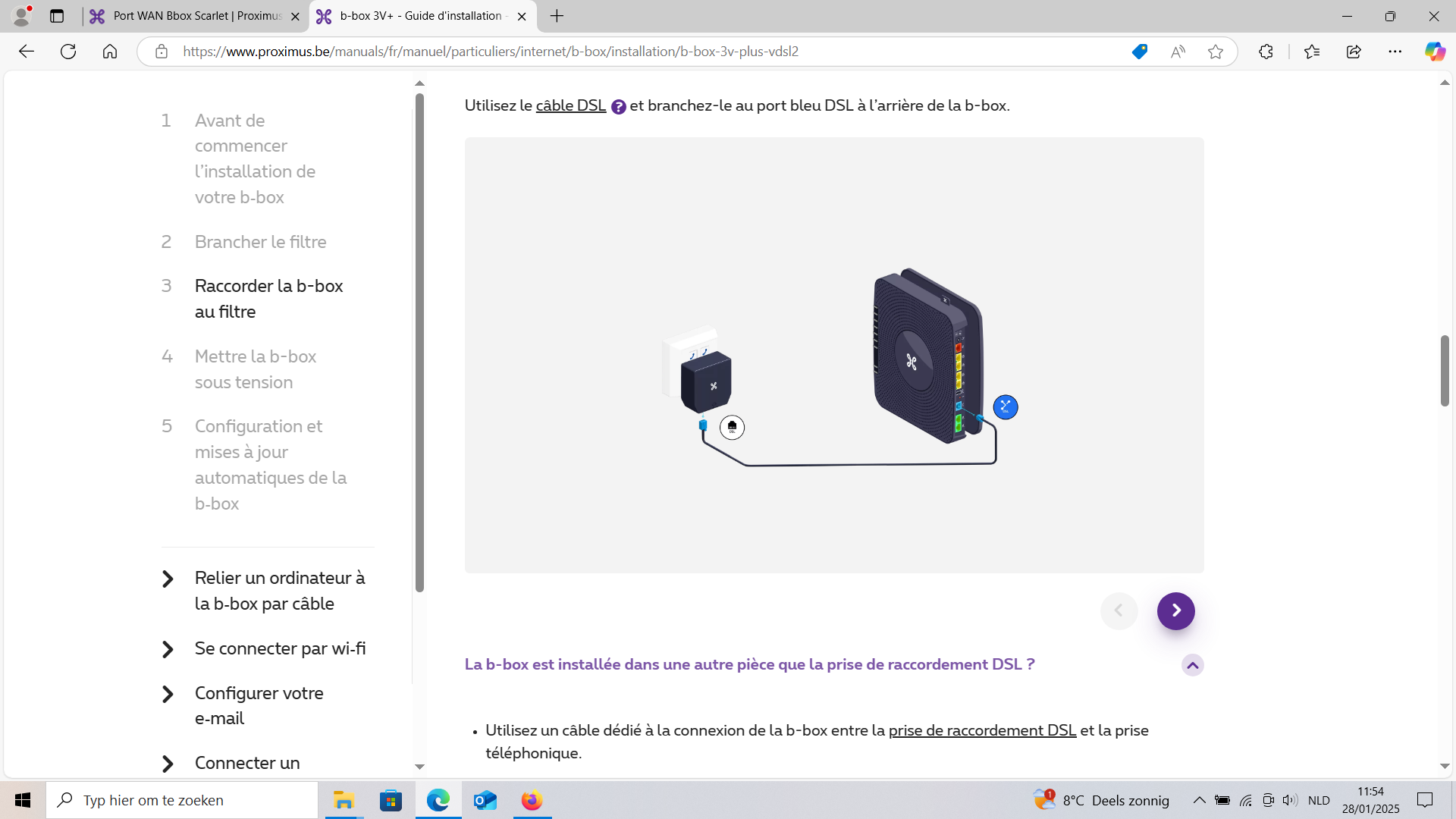Show hidden system tray icons chevron
Screen dimensions: 1456x819
pos(1199,800)
